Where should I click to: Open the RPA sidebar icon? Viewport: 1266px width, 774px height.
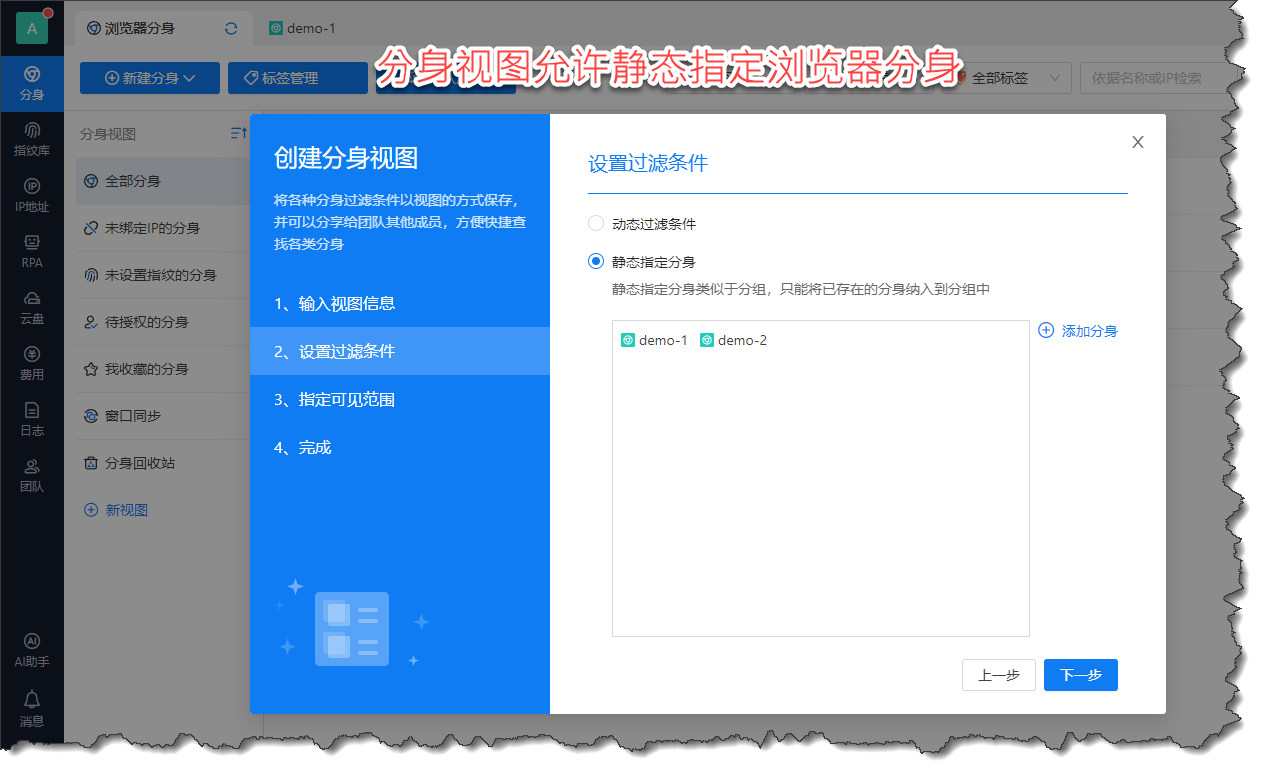pos(32,250)
